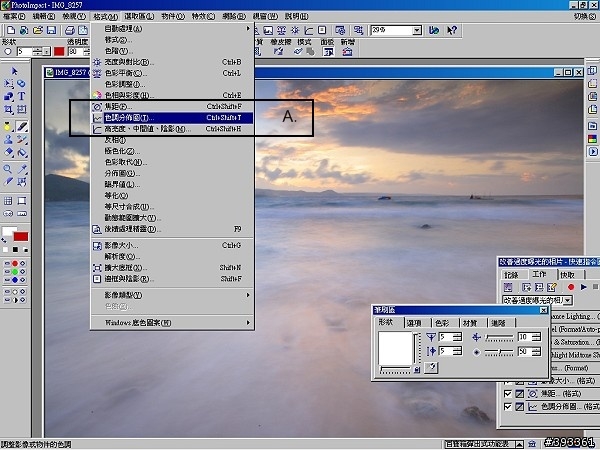Open the quick command task dropdown
This screenshot has height=450, width=600.
(568, 300)
